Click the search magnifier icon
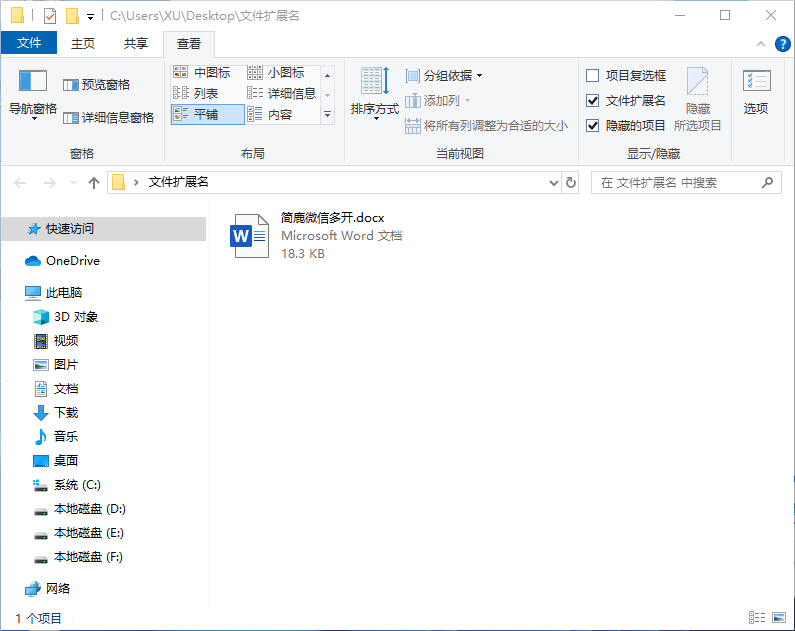The image size is (795, 631). click(768, 182)
